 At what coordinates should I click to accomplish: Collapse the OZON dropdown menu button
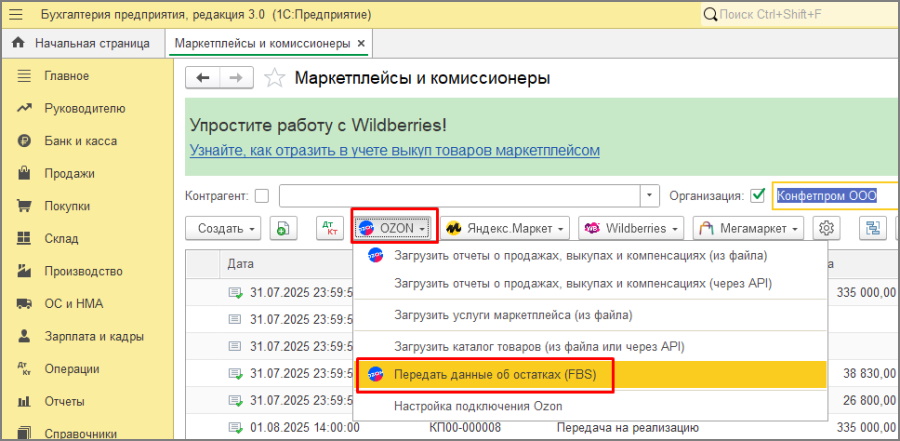[x=393, y=228]
